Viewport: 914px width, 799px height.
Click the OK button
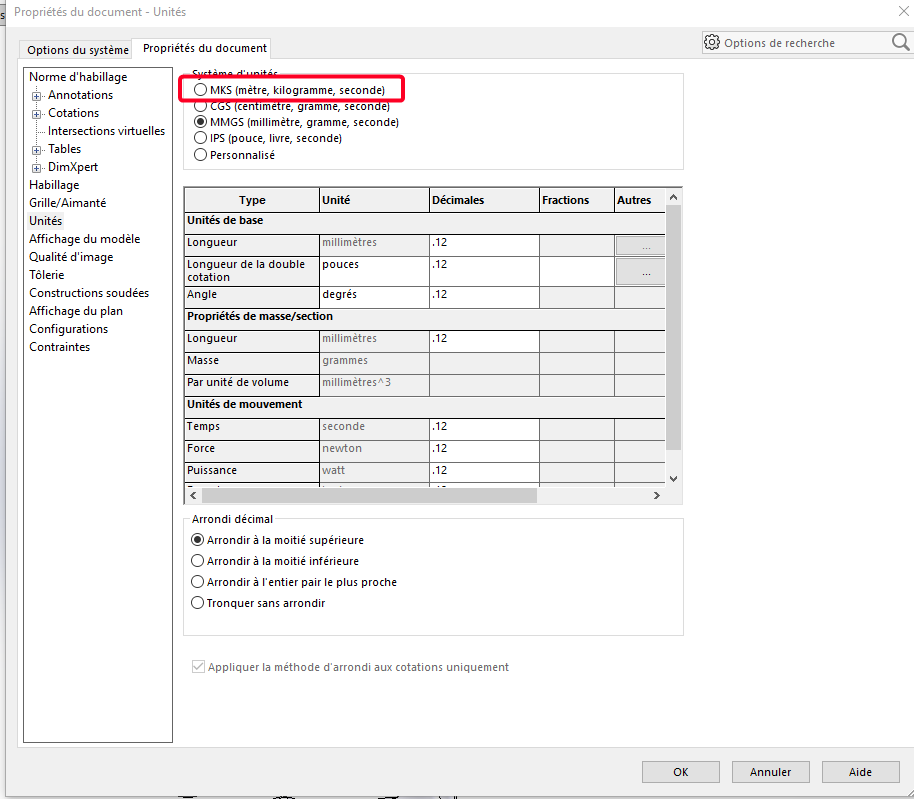click(x=680, y=772)
